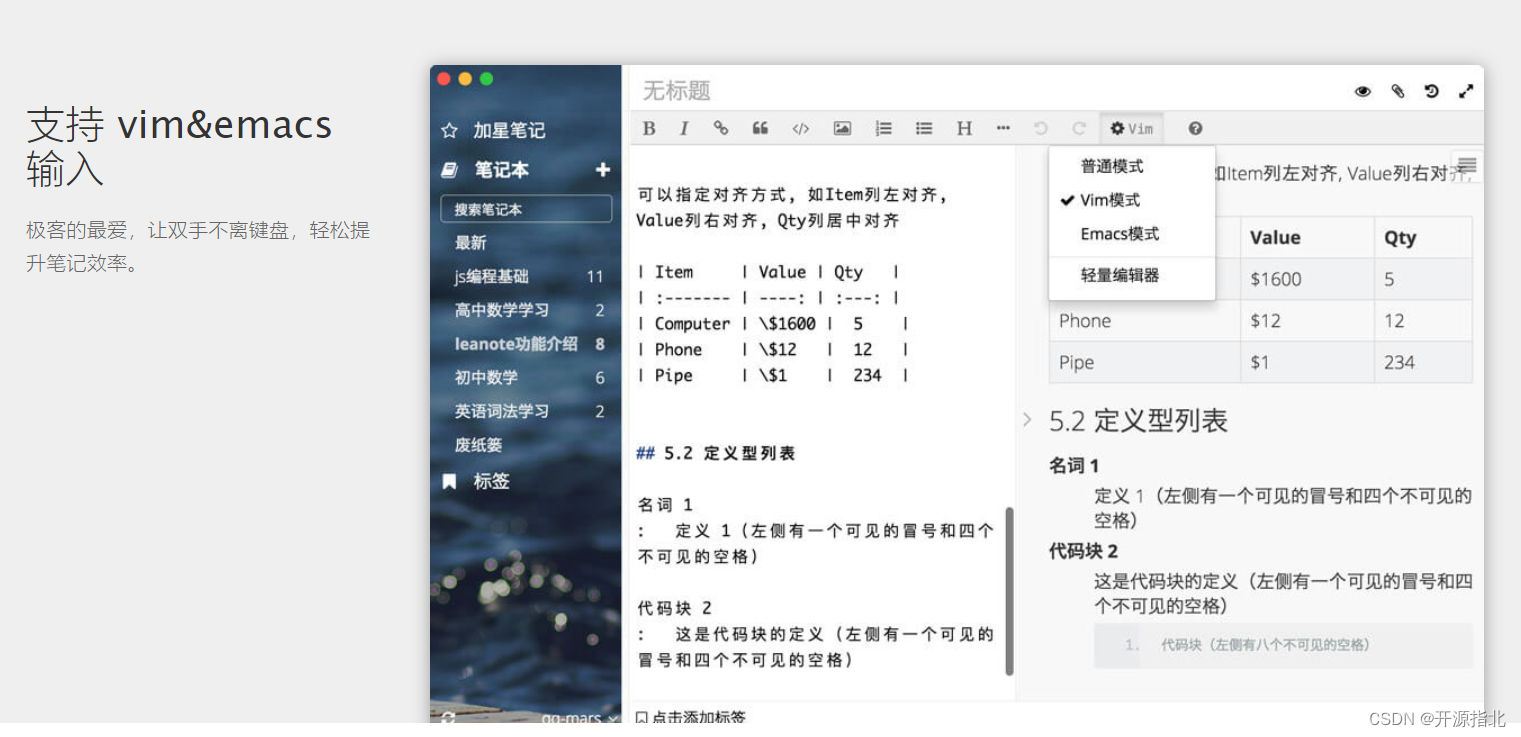Image resolution: width=1521 pixels, height=737 pixels.
Task: Apply a heading with the H icon
Action: (x=963, y=128)
